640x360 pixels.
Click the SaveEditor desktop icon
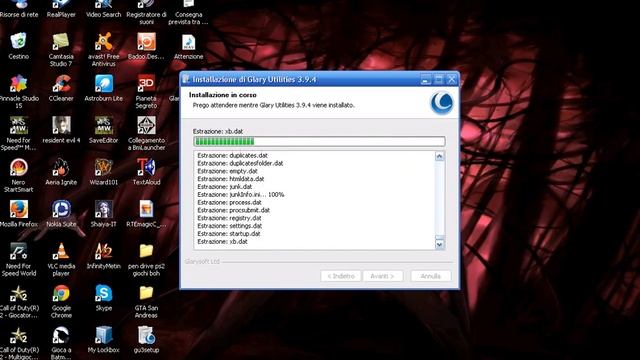tap(104, 125)
